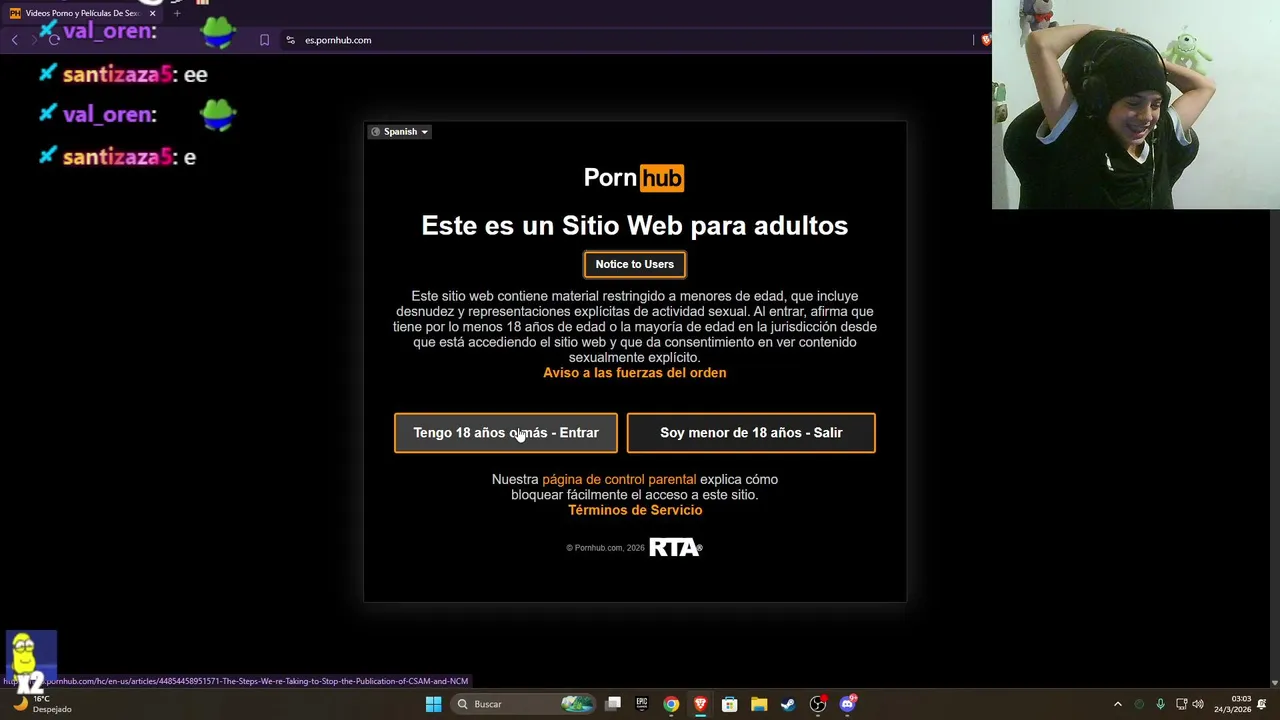Open 'Aviso a las fuerzas del orden' link

click(x=635, y=373)
